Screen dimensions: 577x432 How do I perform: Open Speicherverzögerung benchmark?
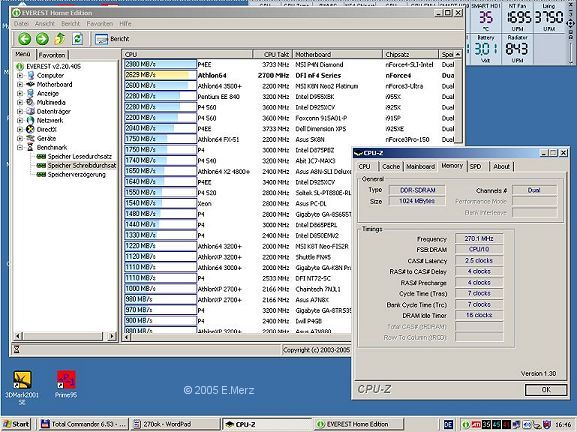click(x=76, y=174)
